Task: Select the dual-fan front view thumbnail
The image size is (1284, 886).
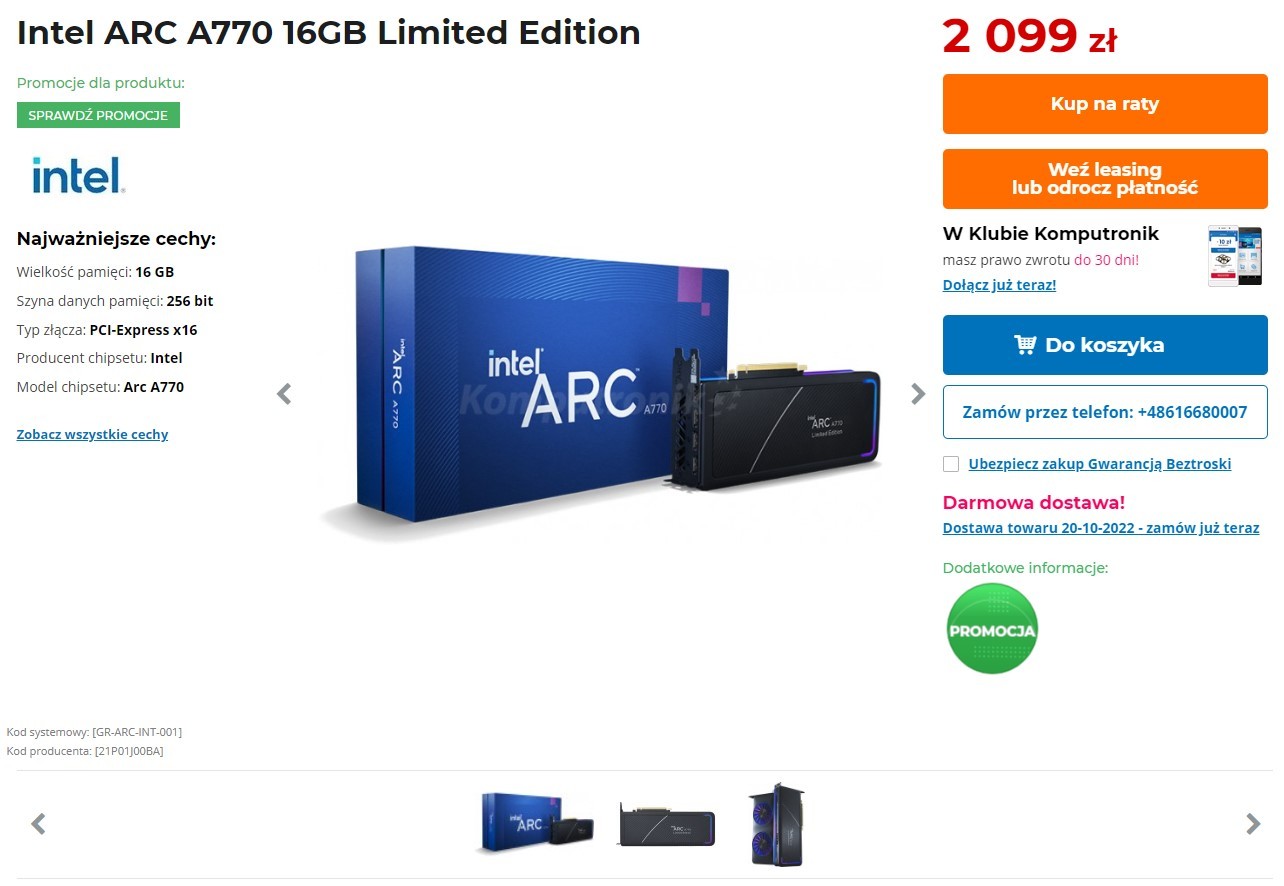Action: tap(777, 823)
